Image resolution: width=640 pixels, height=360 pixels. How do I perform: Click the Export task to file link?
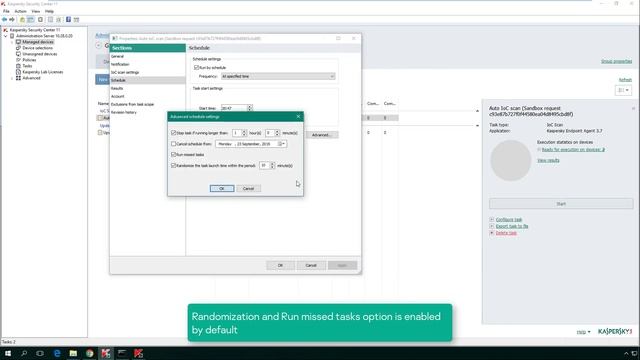click(x=512, y=226)
